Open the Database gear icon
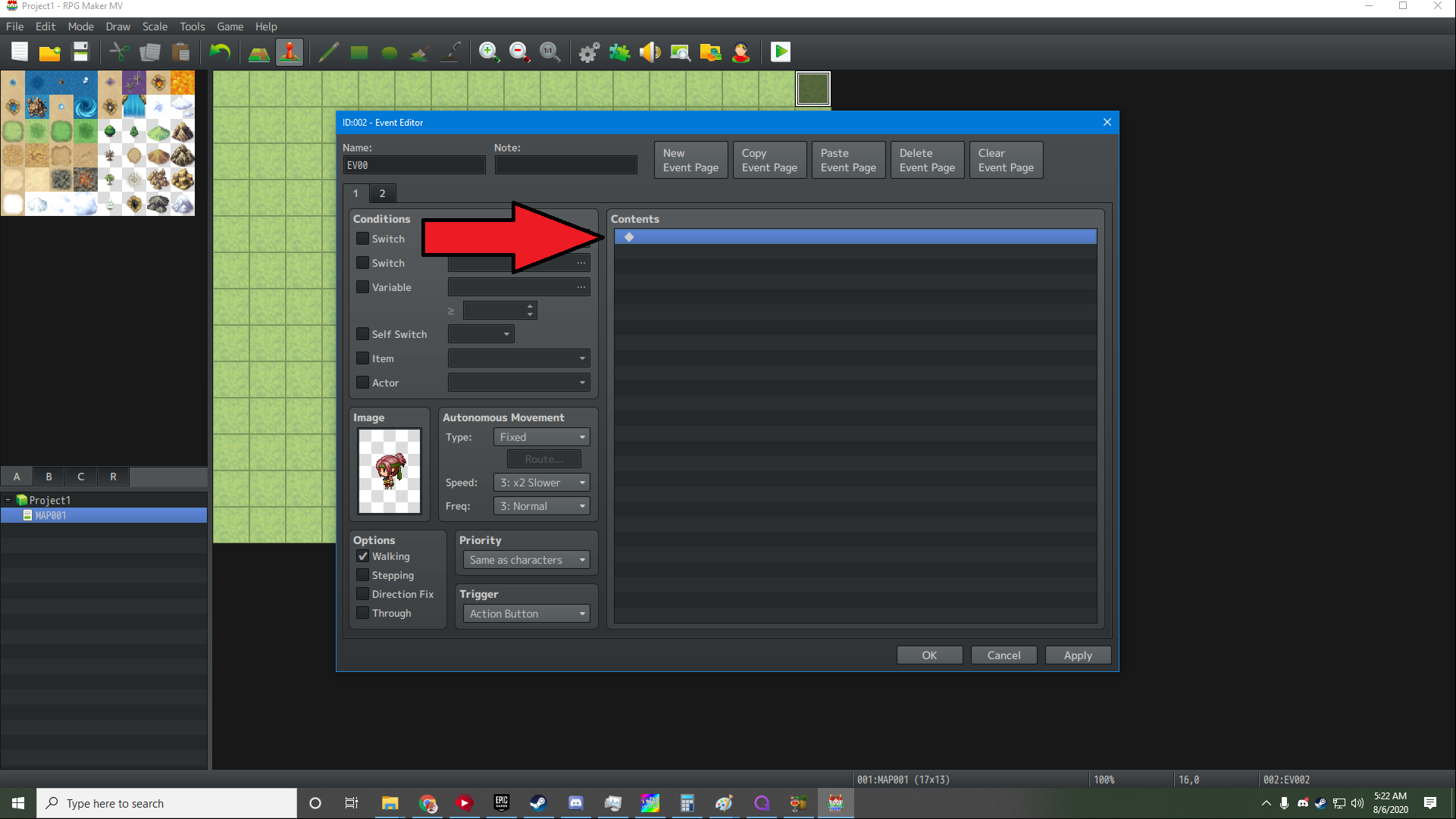Viewport: 1456px width, 819px height. tap(589, 52)
